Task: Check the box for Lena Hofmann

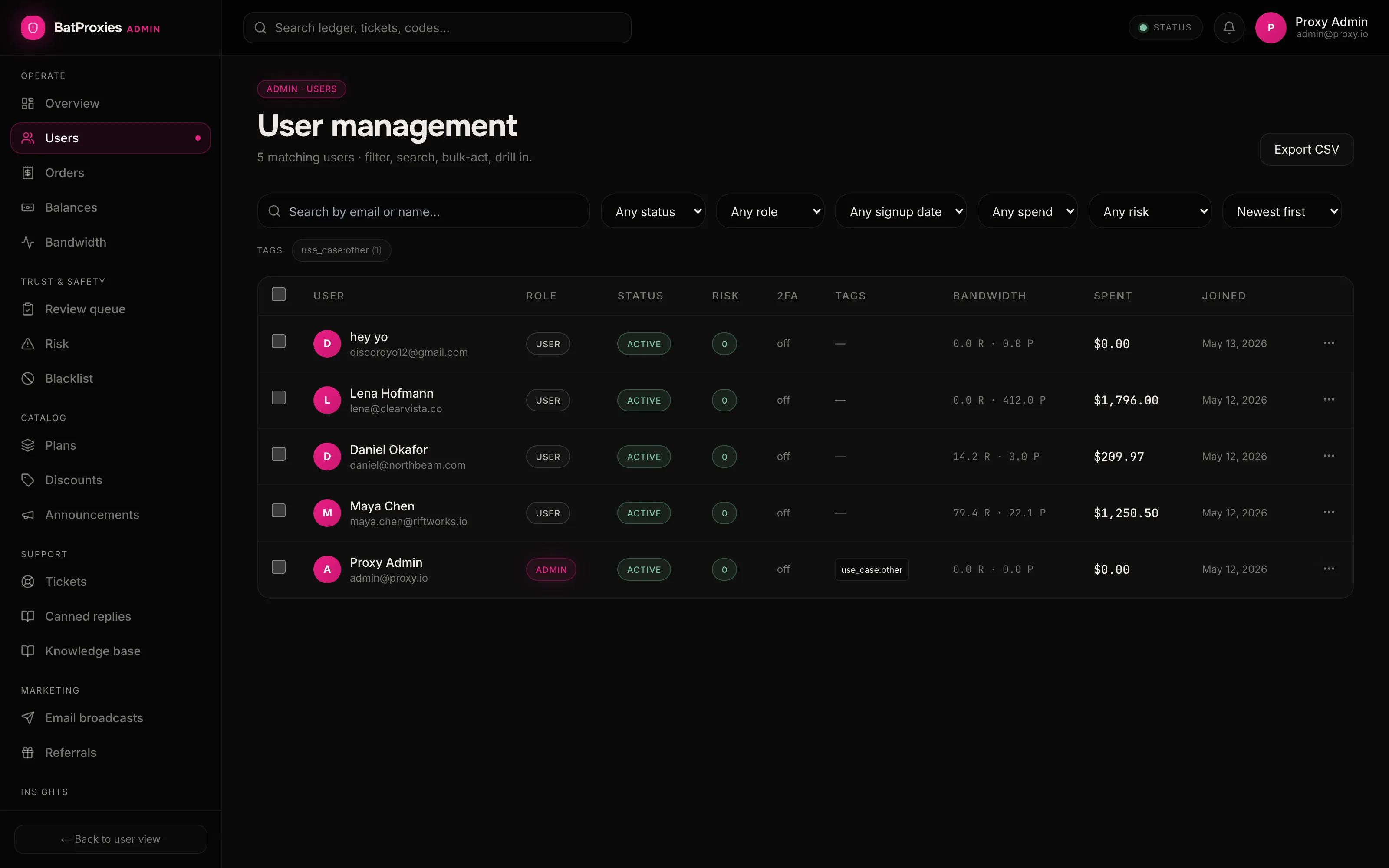Action: 278,398
